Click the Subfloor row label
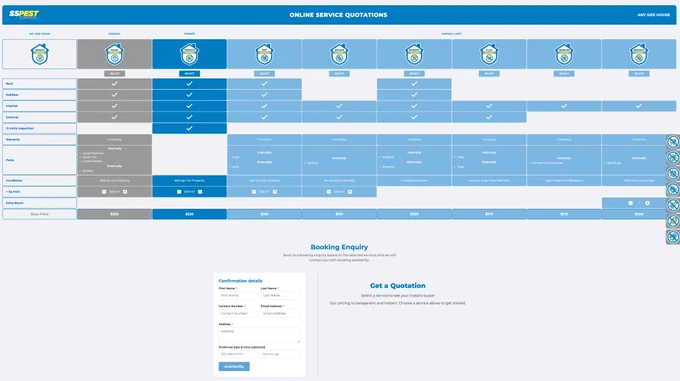 (39, 94)
